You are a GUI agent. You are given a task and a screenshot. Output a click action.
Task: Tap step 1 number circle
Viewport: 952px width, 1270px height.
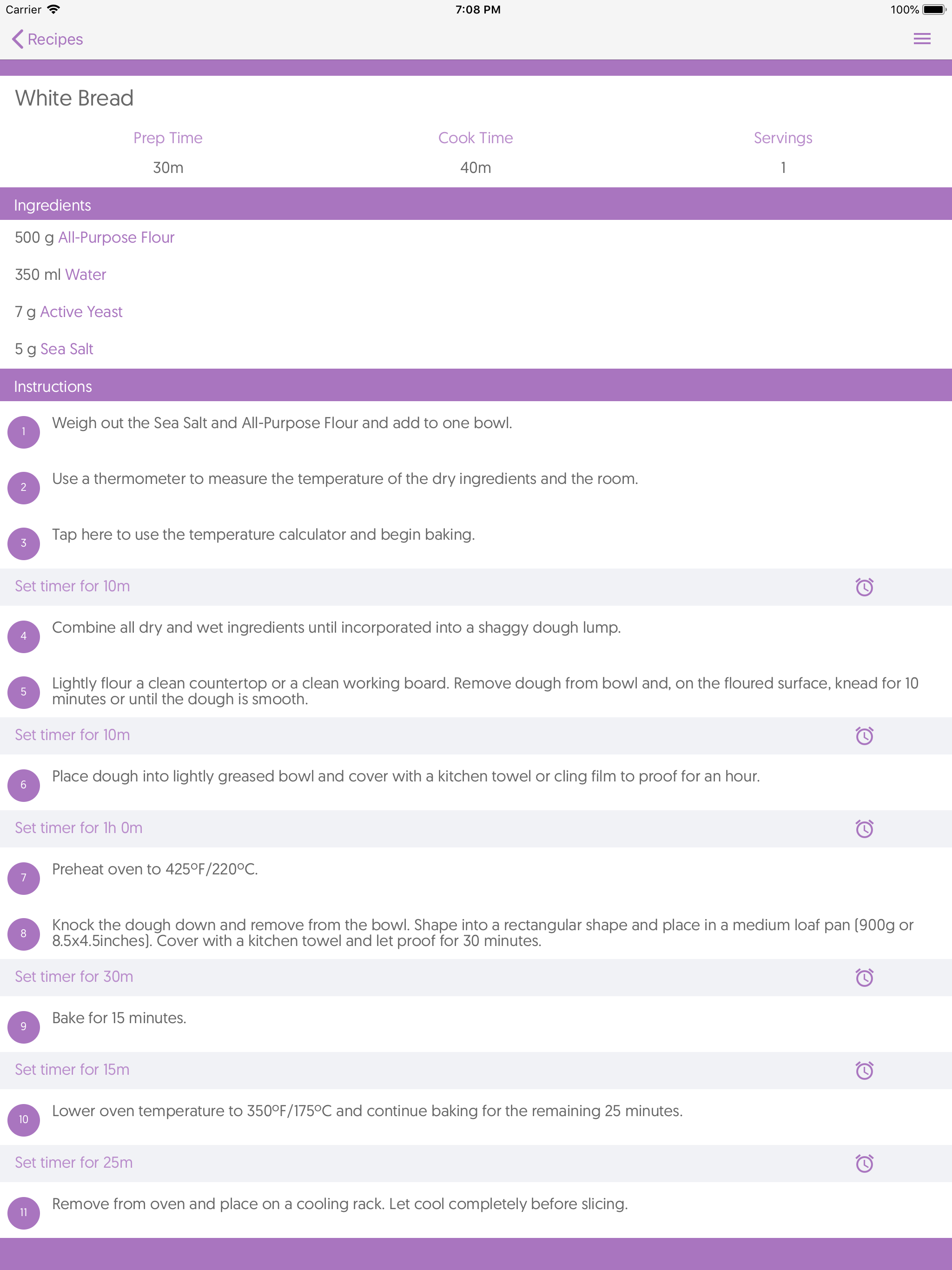(24, 432)
